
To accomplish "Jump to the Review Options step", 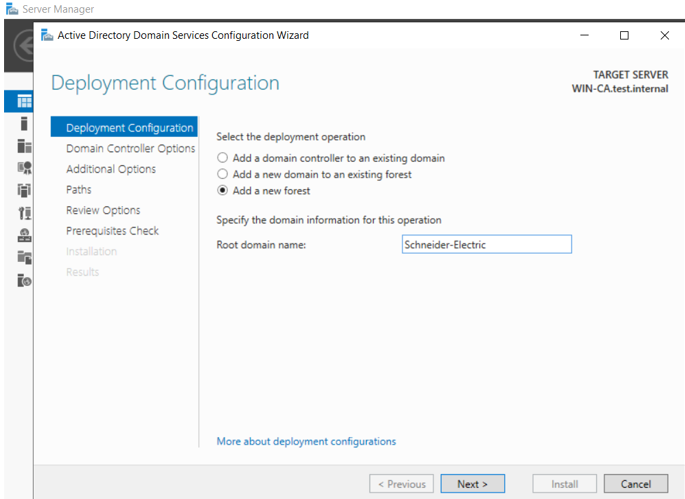I will click(x=103, y=210).
